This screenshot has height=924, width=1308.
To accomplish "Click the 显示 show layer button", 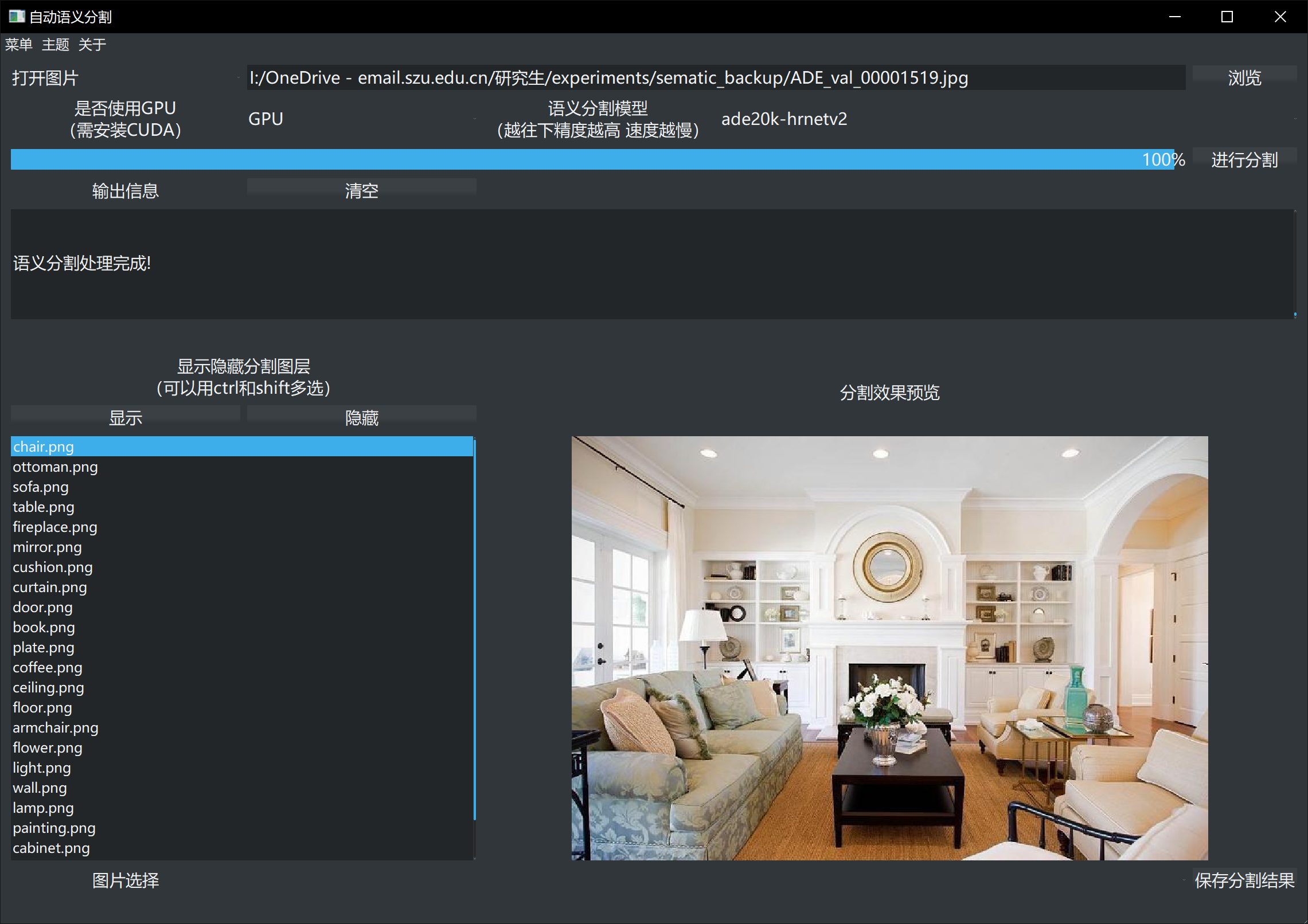I will coord(125,417).
